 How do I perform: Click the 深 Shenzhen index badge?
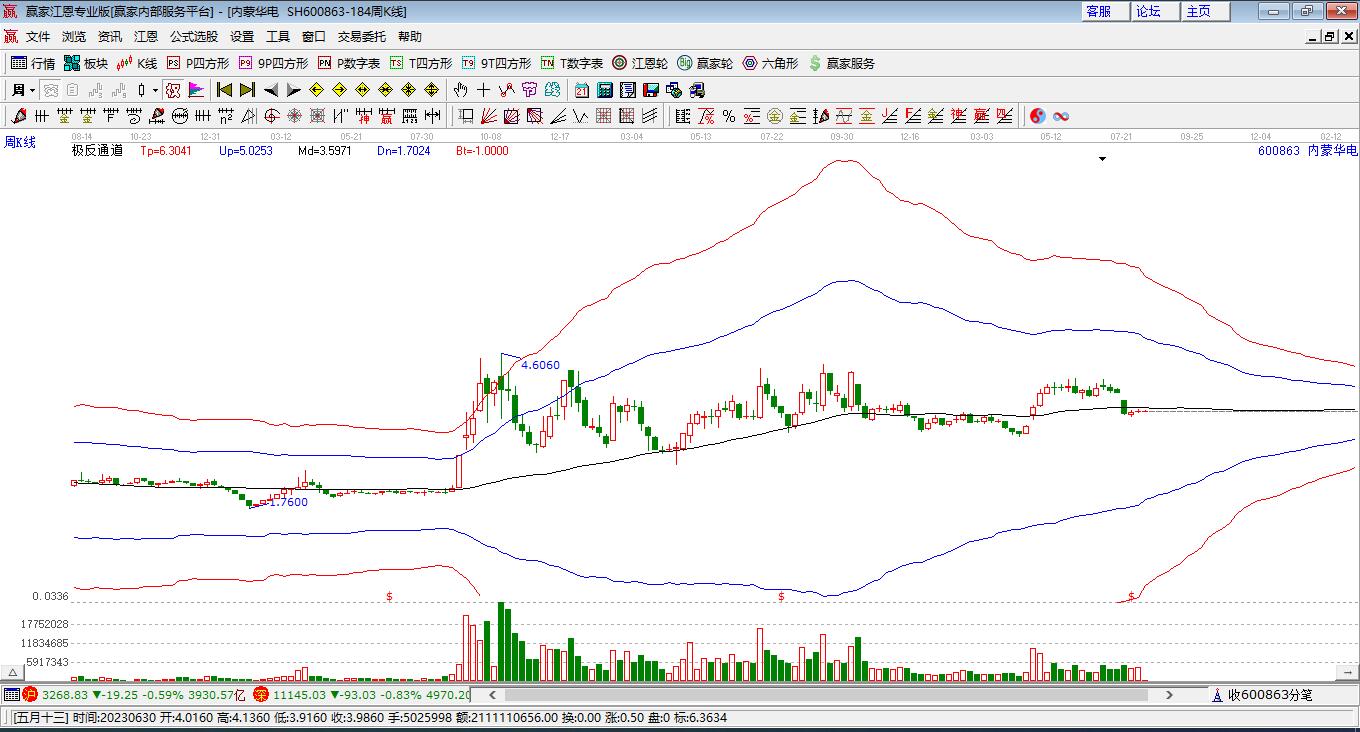[261, 694]
